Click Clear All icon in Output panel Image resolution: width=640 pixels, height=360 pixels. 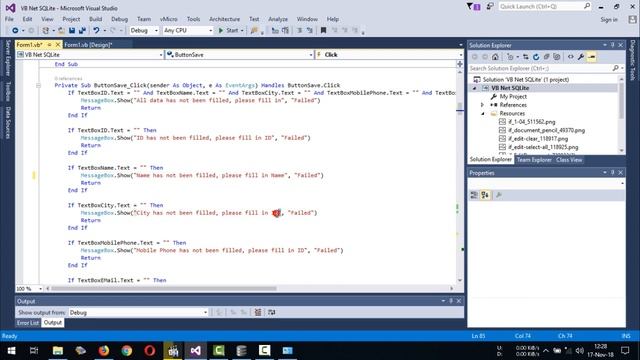point(258,312)
